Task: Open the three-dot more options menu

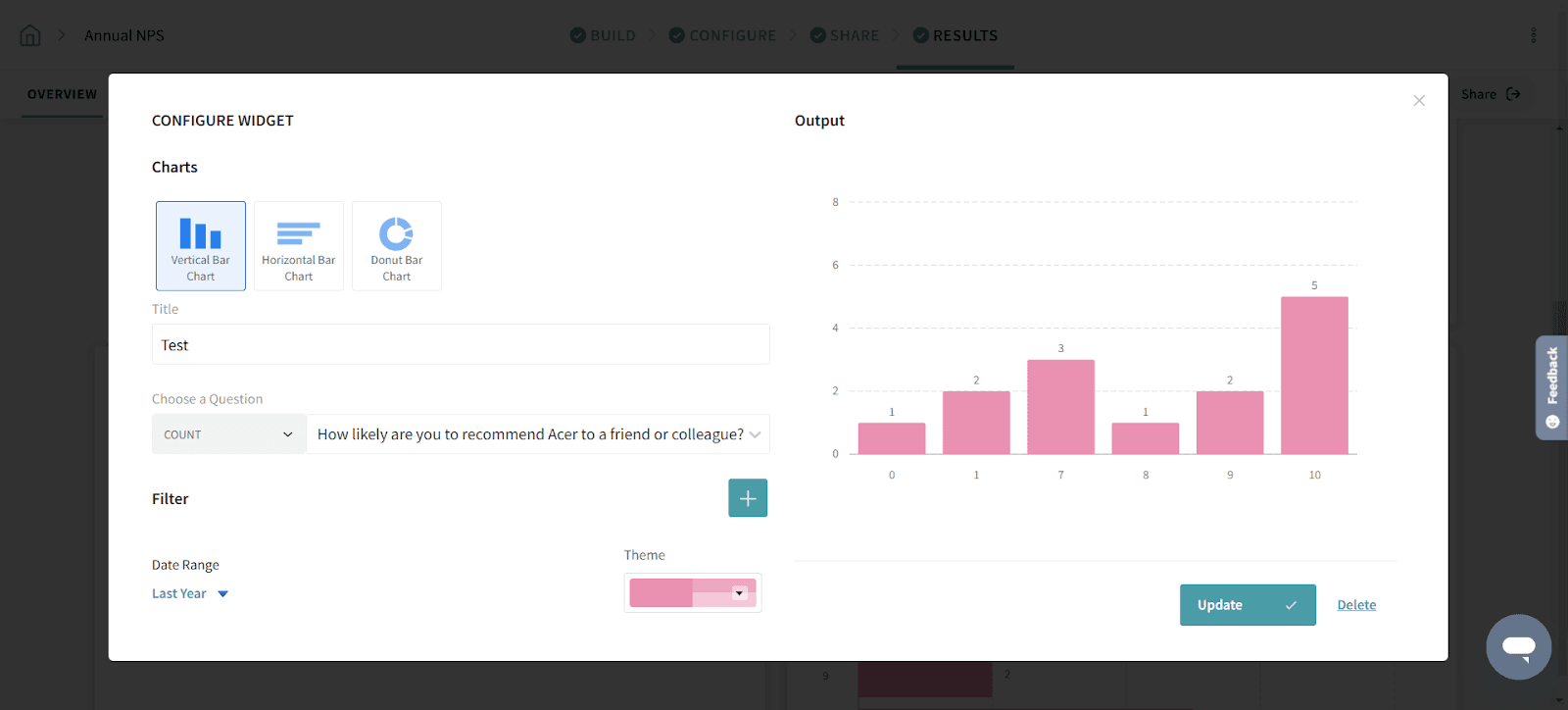Action: pyautogui.click(x=1534, y=35)
